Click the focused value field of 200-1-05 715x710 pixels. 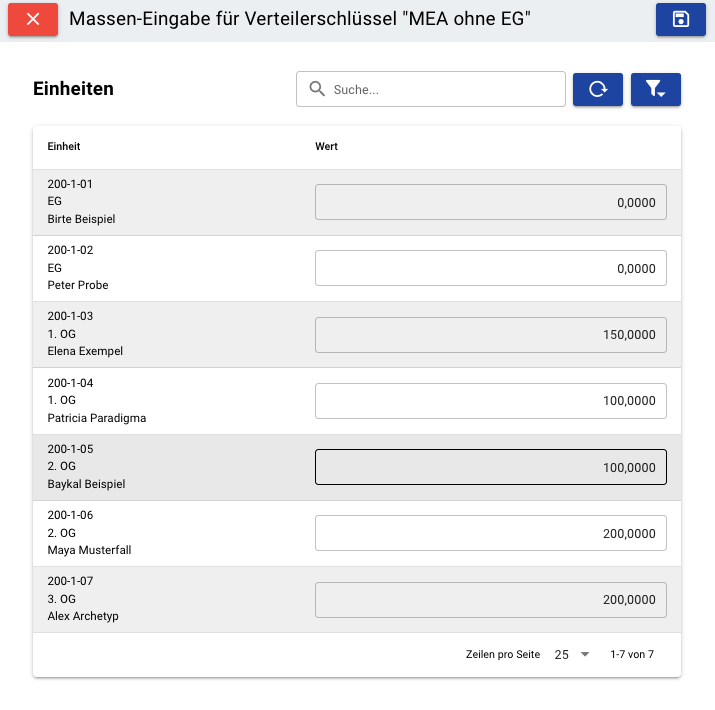point(491,467)
